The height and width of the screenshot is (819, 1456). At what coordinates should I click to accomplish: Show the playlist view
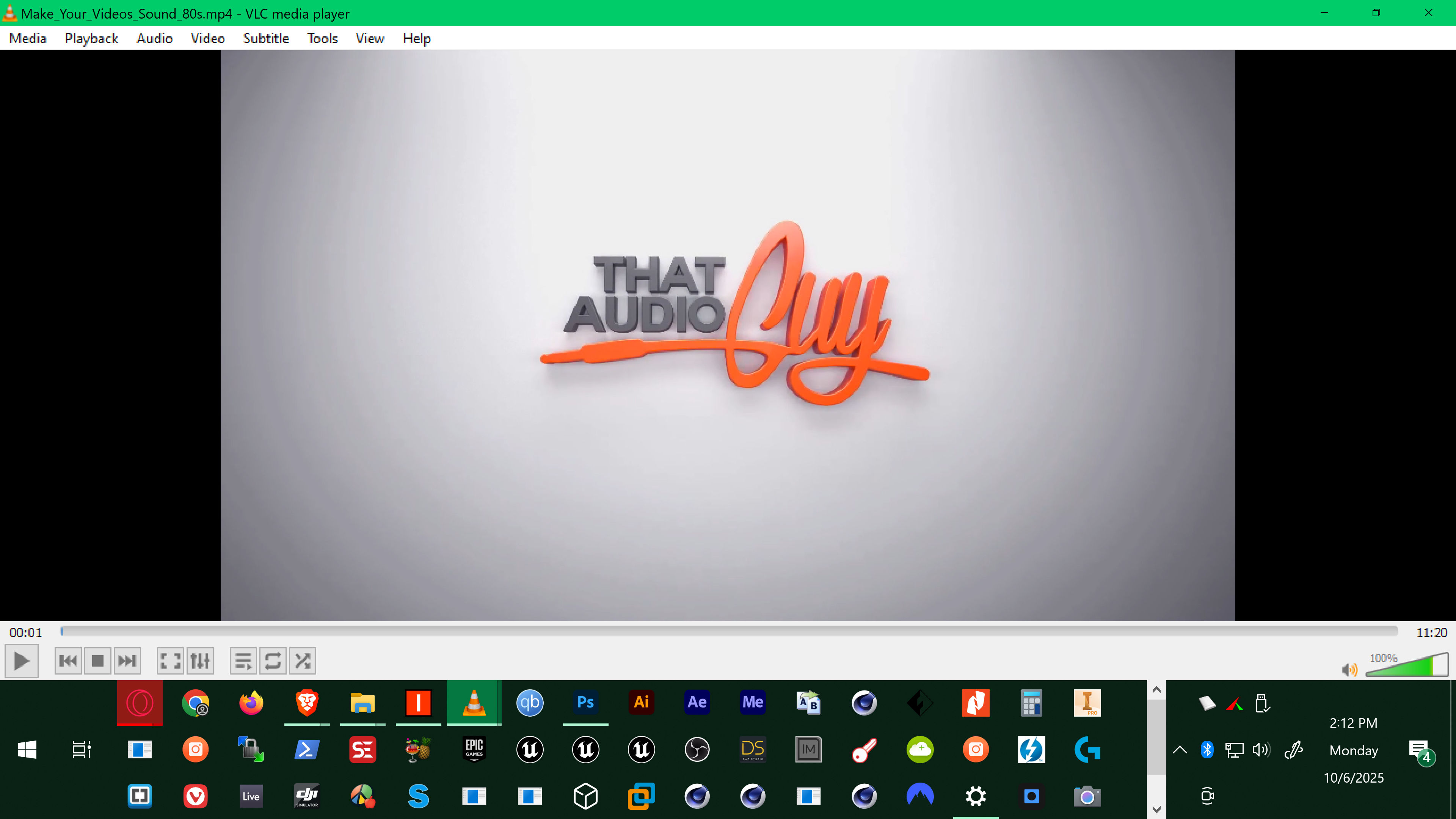[x=243, y=661]
